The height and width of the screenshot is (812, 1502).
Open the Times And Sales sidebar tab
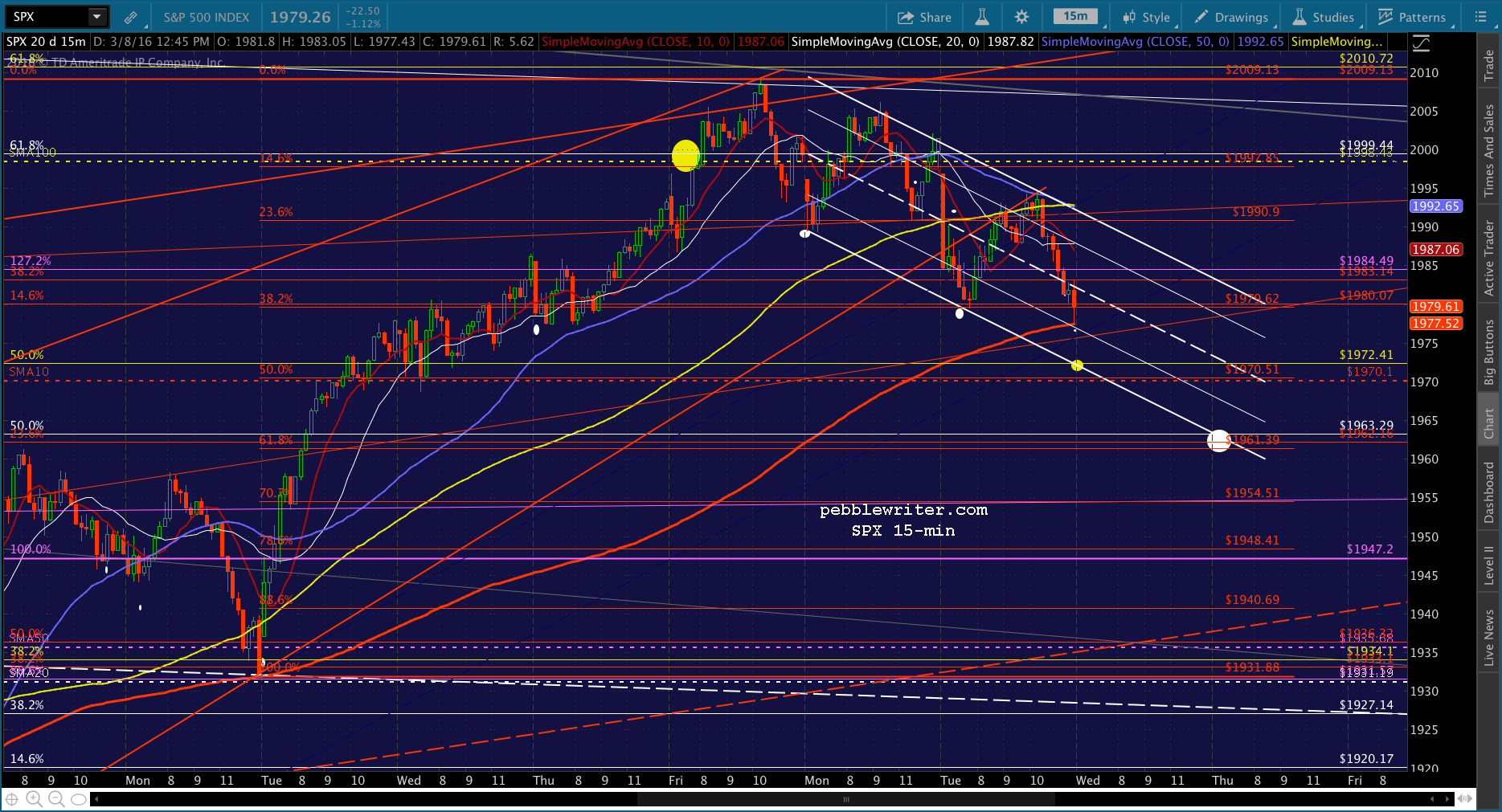tap(1489, 151)
